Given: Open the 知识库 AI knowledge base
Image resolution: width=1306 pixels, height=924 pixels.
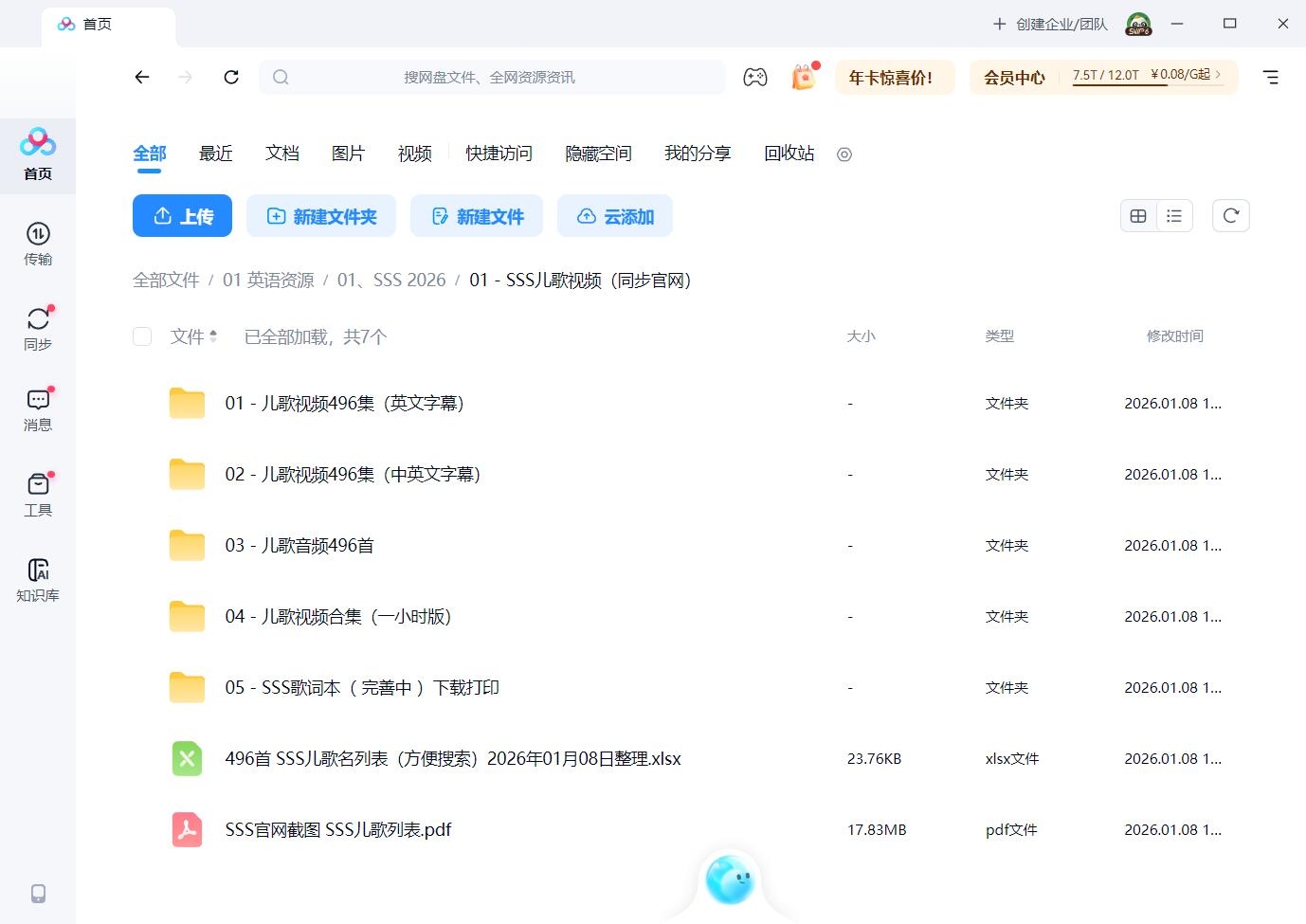Looking at the screenshot, I should click(38, 580).
